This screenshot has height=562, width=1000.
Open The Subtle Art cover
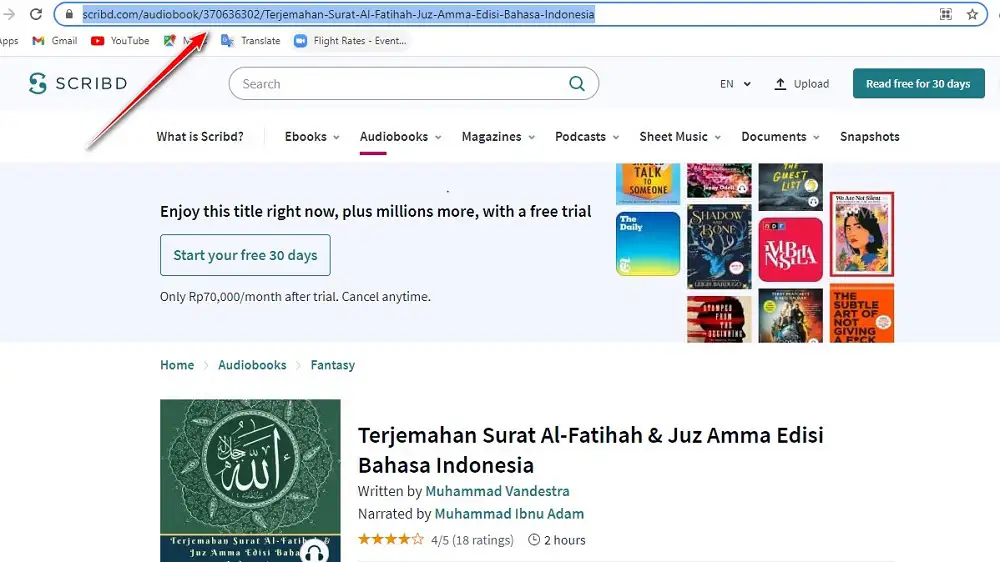(x=862, y=314)
